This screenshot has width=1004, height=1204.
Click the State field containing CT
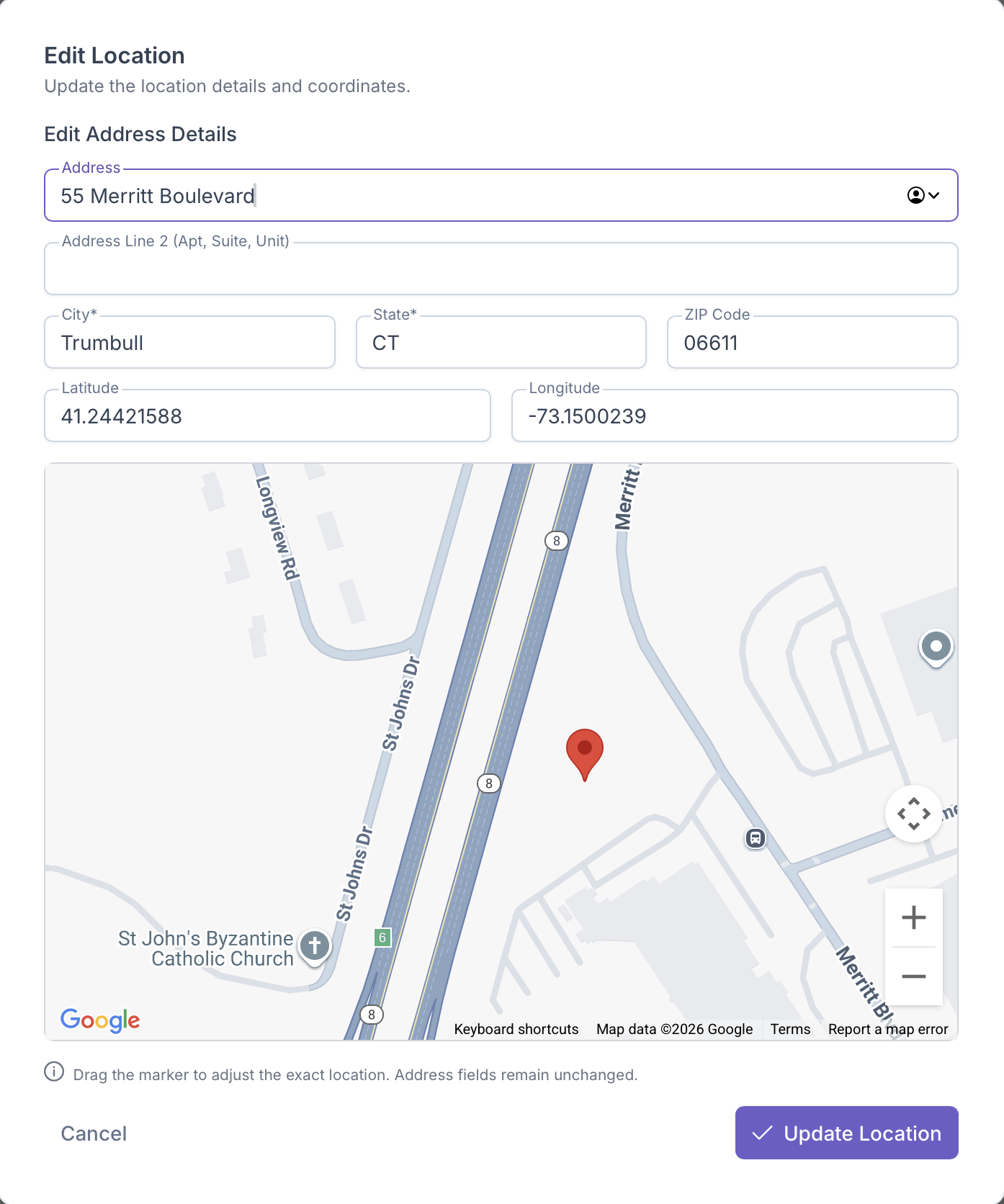pos(501,343)
